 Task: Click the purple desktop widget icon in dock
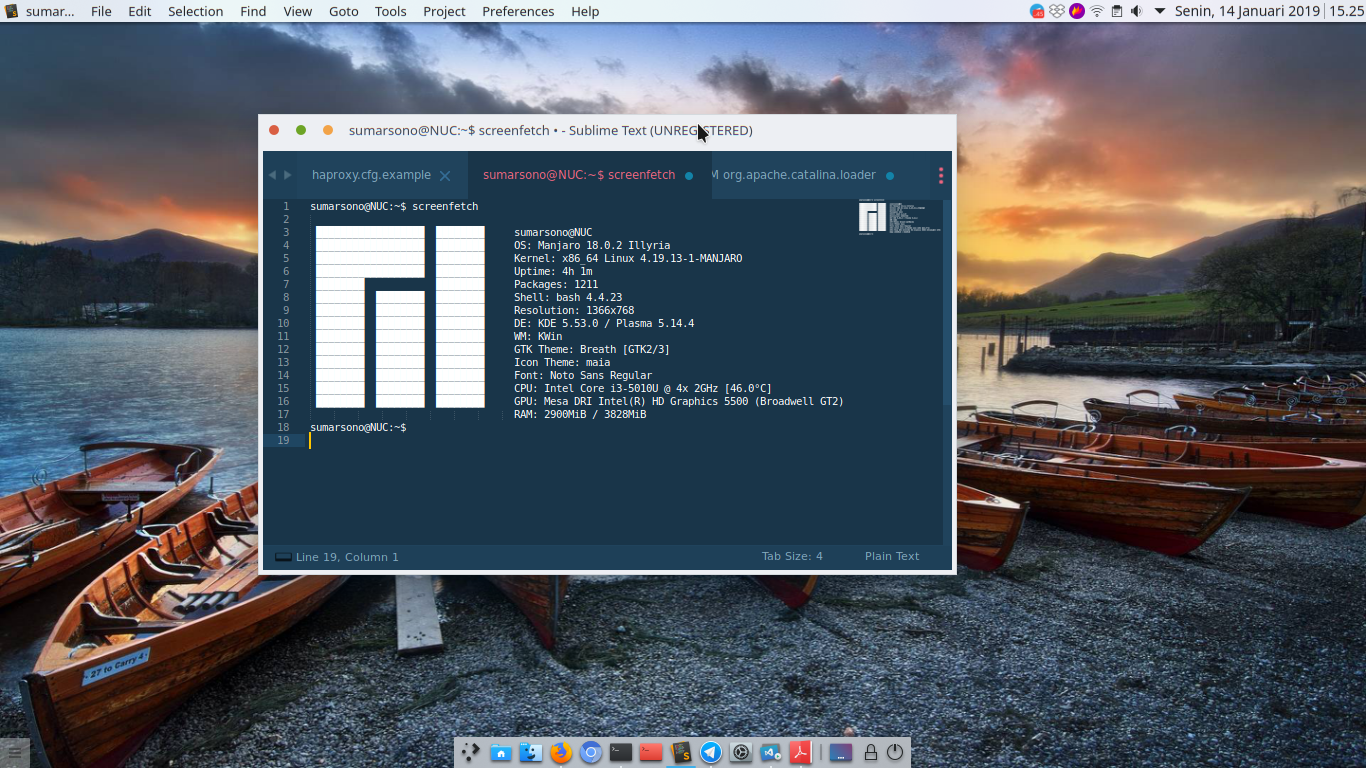pos(841,752)
